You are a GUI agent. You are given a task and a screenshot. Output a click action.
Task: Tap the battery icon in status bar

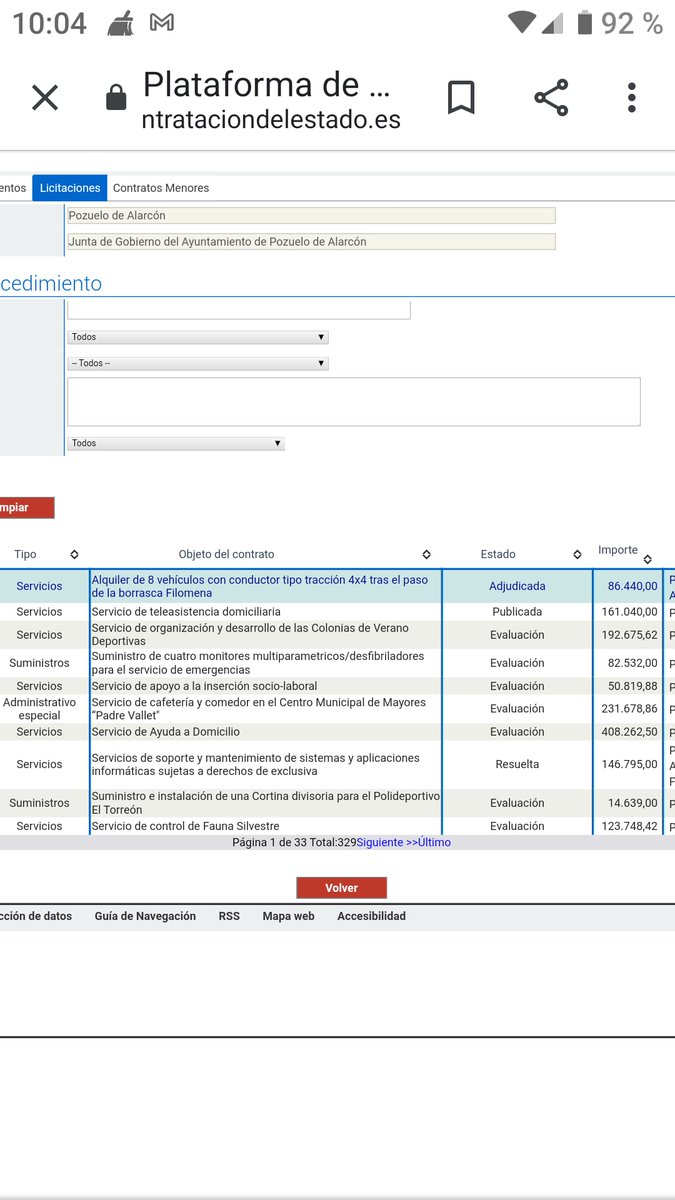(585, 22)
